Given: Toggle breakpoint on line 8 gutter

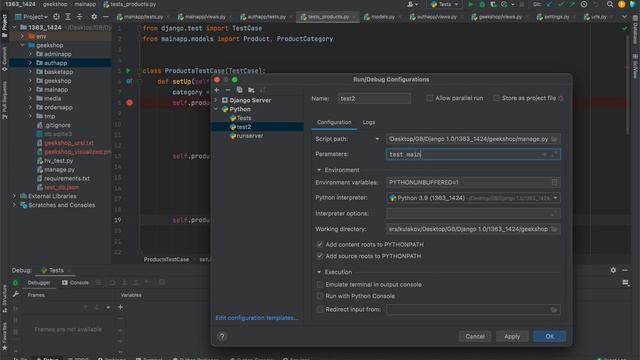Looking at the screenshot, I should click(x=129, y=102).
